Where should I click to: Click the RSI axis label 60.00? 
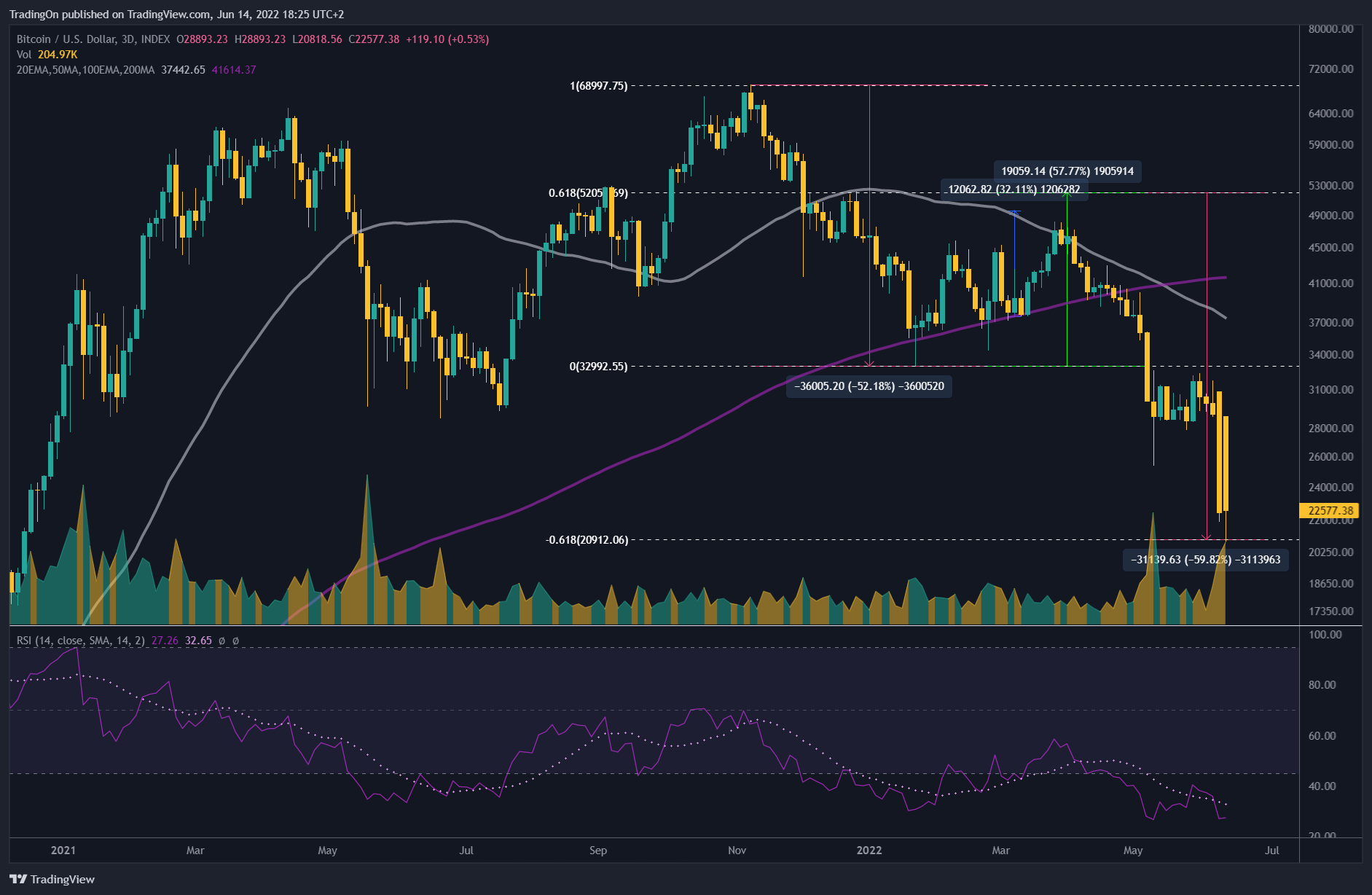[1322, 736]
